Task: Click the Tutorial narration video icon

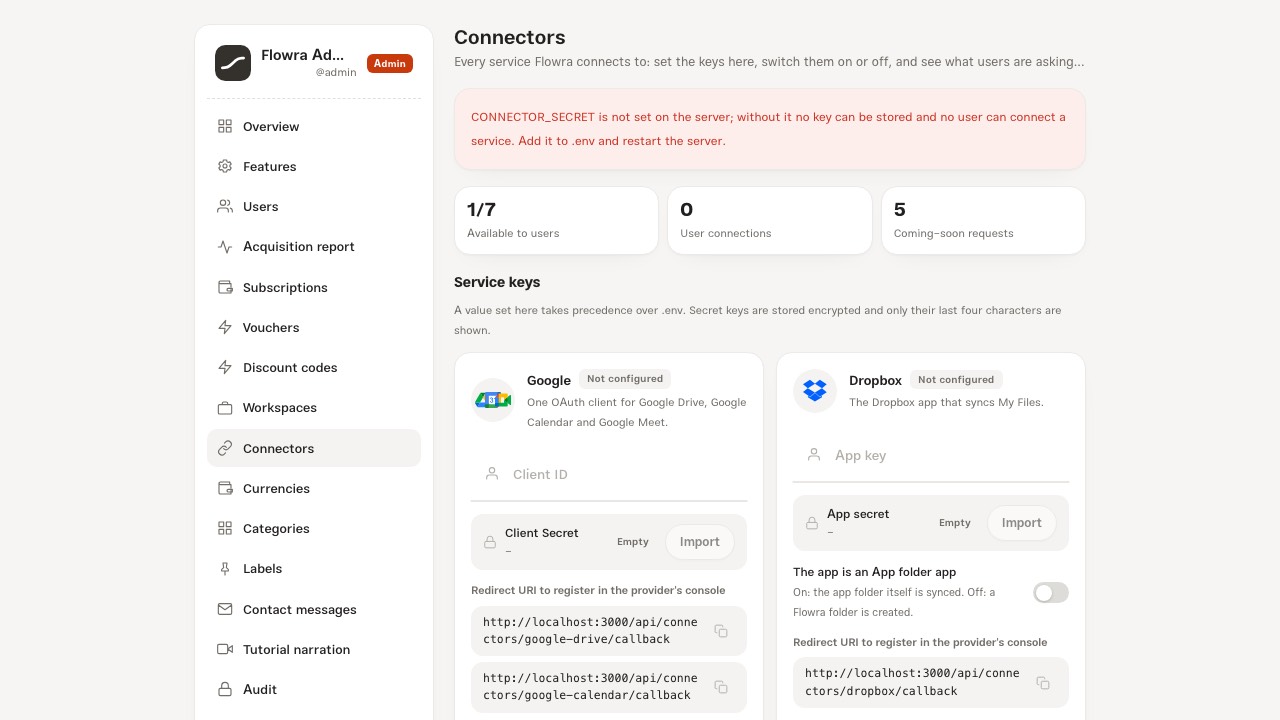Action: click(225, 649)
